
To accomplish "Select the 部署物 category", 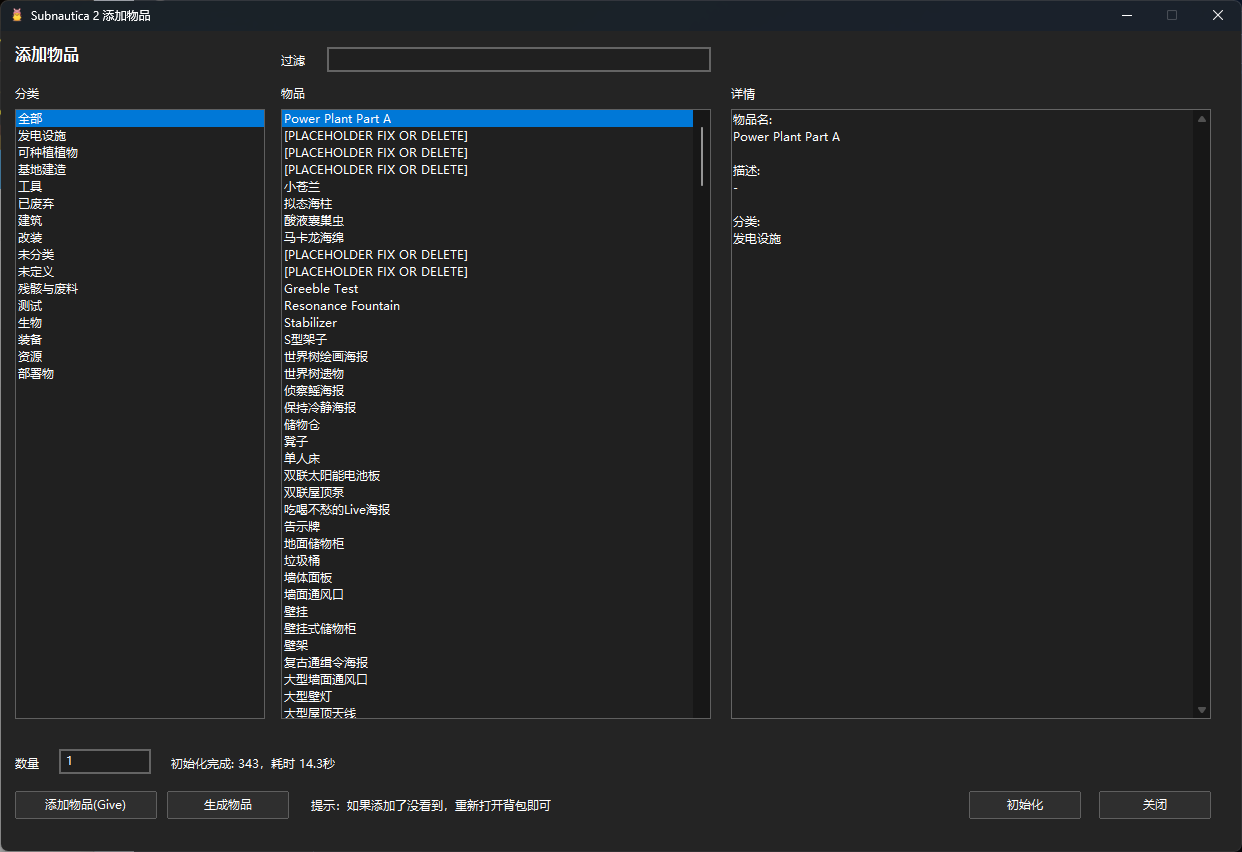I will pos(140,373).
